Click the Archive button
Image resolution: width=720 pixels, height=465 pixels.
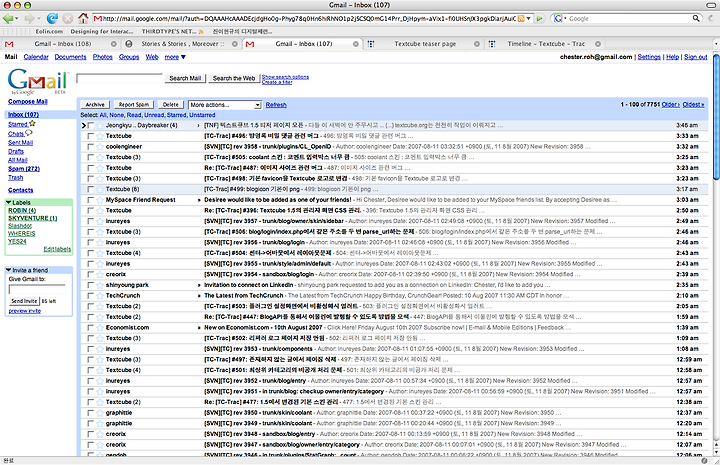pyautogui.click(x=95, y=105)
